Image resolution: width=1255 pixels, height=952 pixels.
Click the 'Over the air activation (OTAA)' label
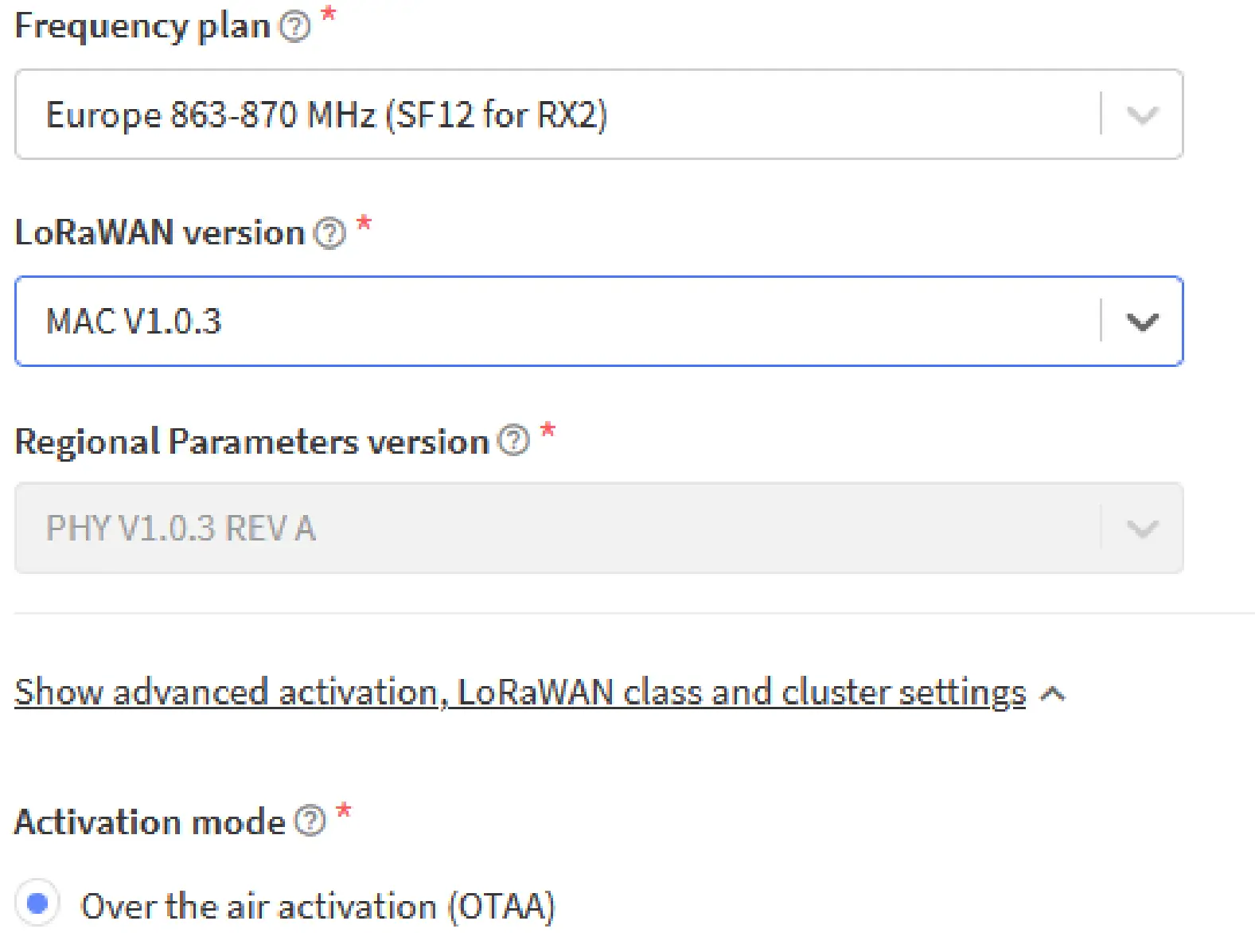318,906
